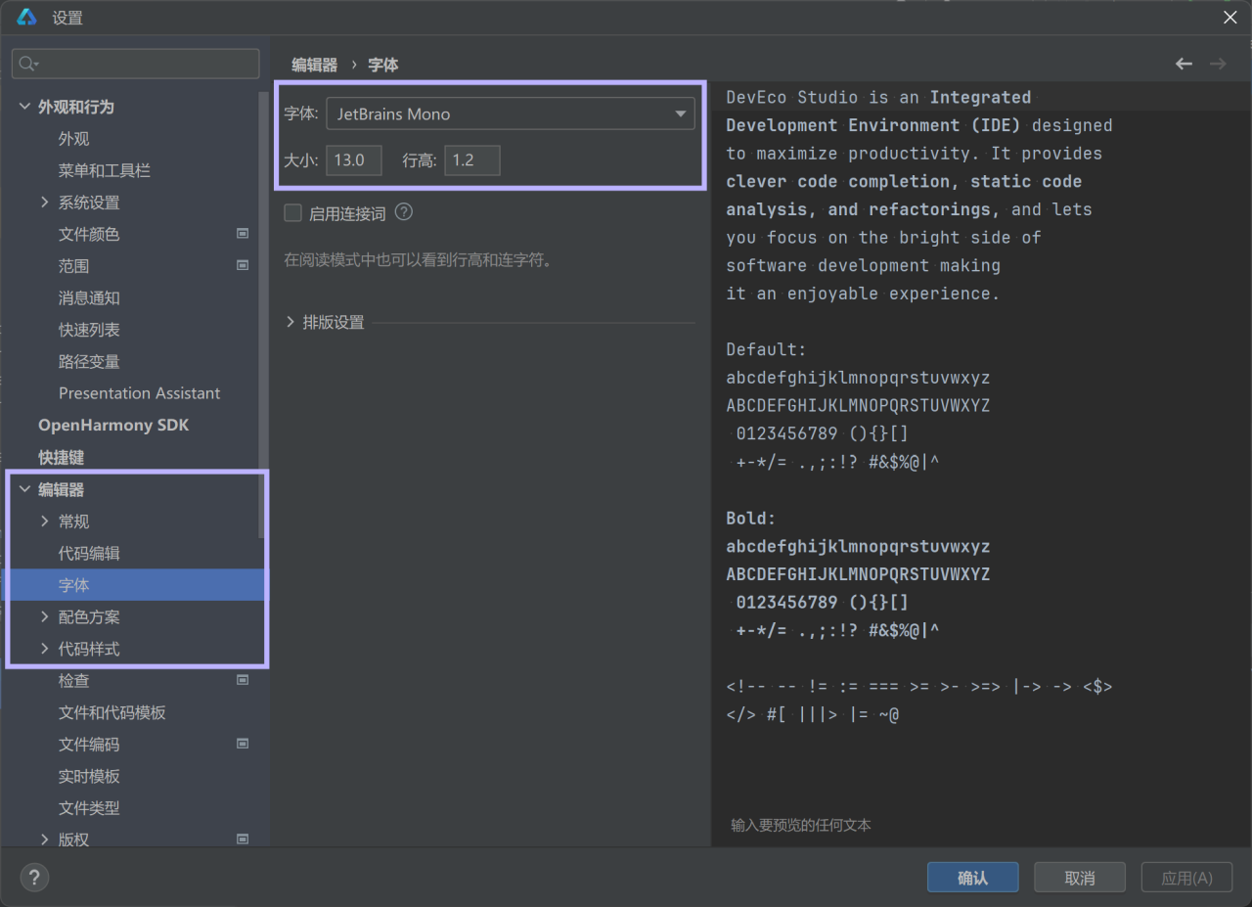This screenshot has width=1253, height=908.
Task: Expand the 排版设置 section
Action: (x=291, y=322)
